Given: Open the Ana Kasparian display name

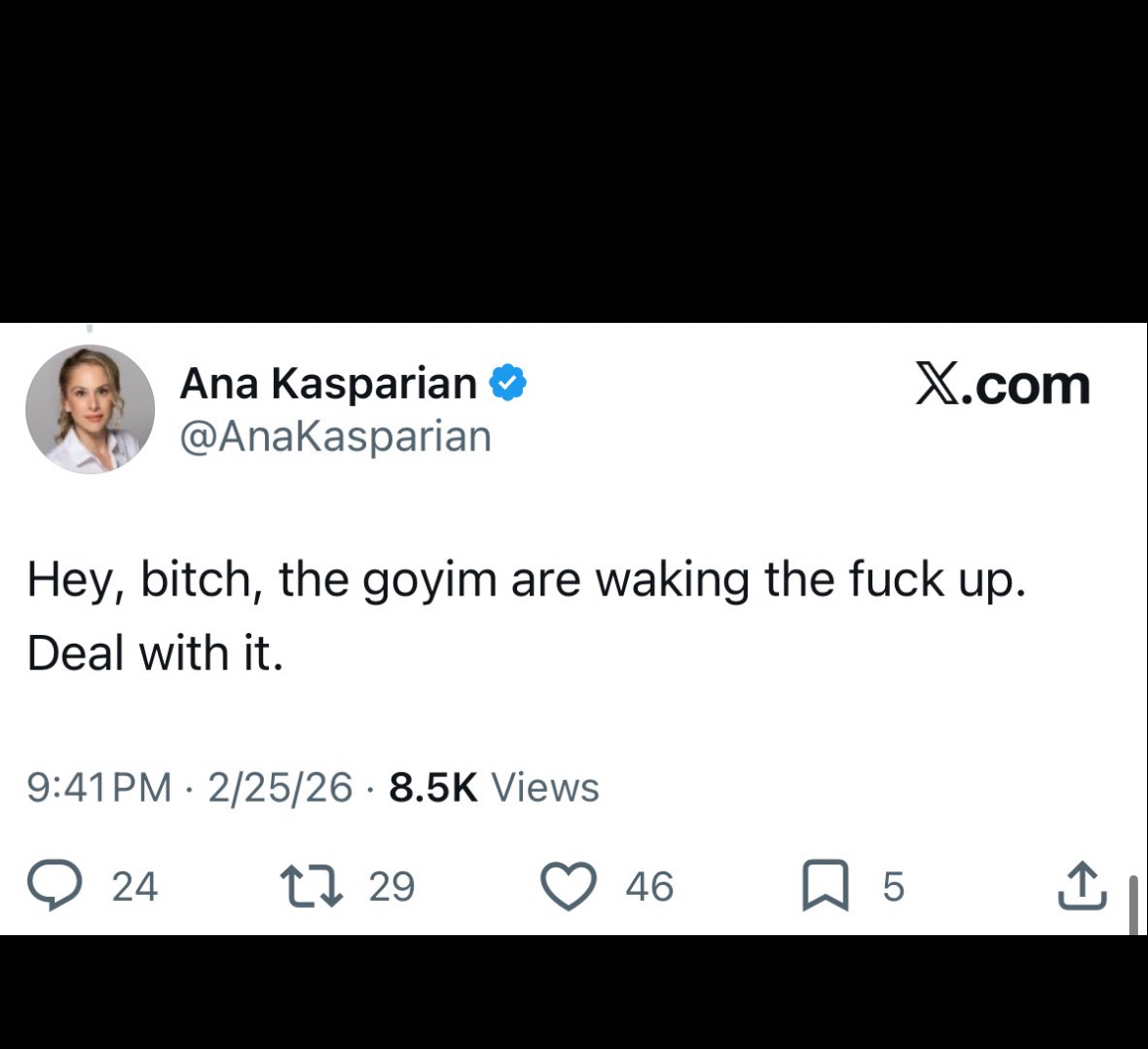Looking at the screenshot, I should coord(328,384).
